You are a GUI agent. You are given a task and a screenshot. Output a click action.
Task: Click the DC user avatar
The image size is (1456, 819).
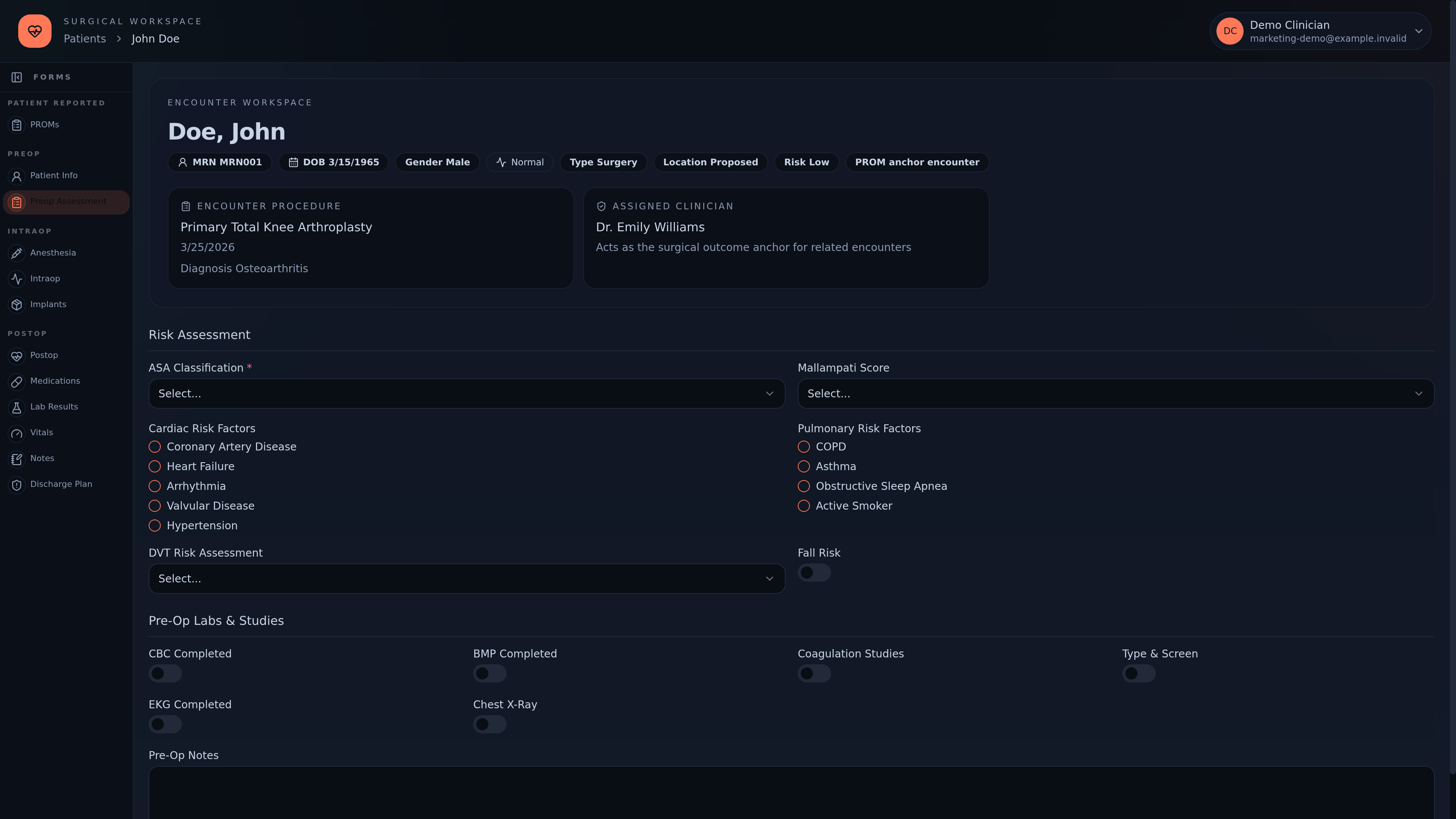tap(1230, 31)
